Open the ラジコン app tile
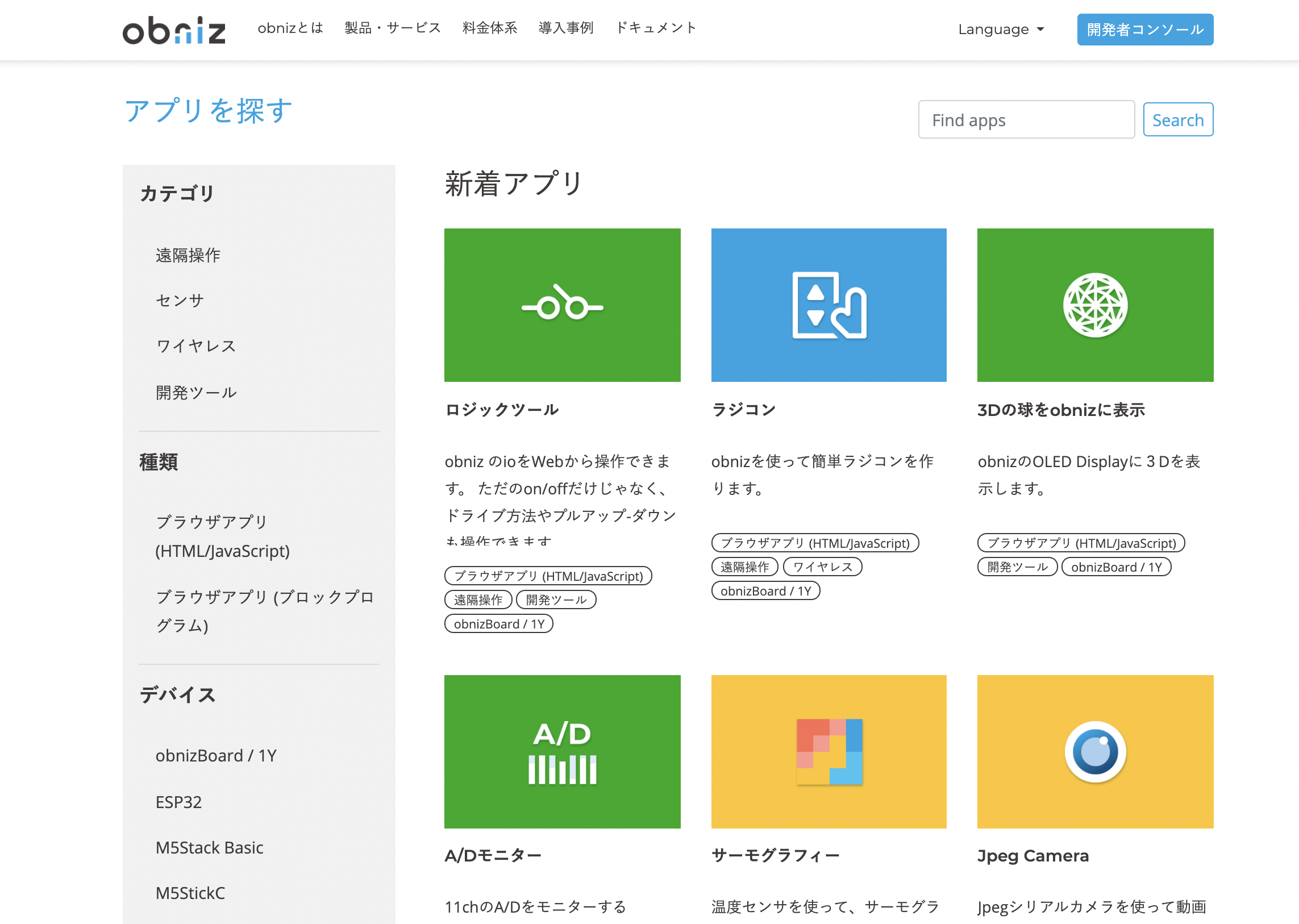 point(828,305)
